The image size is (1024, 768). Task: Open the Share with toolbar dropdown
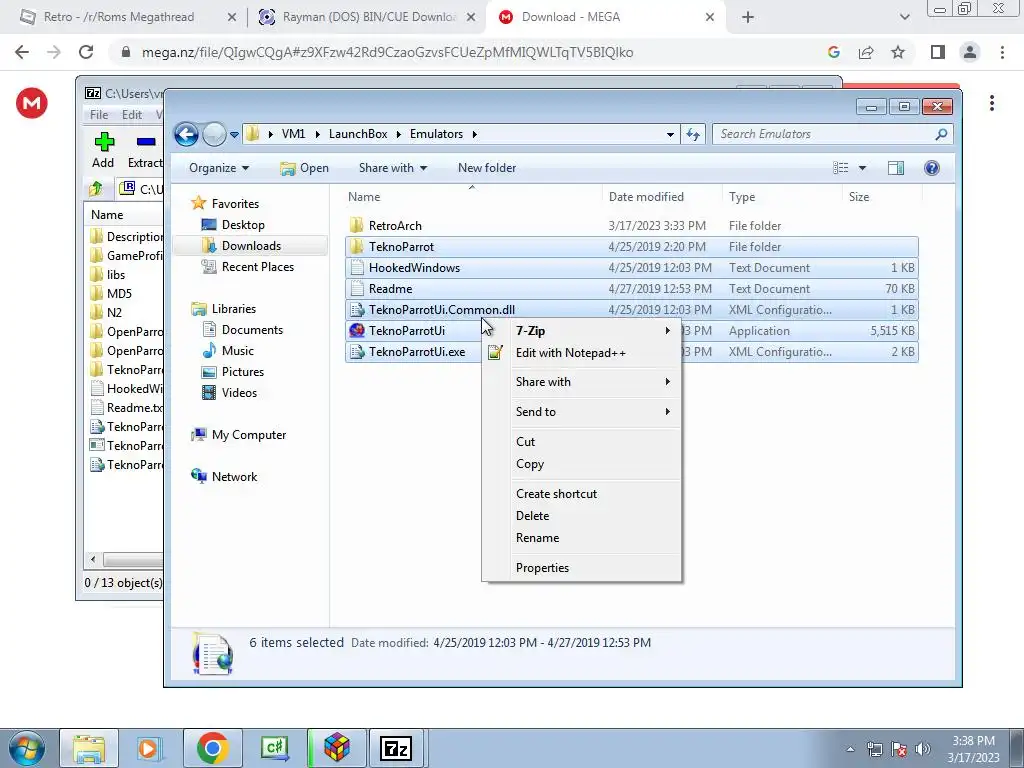pyautogui.click(x=392, y=168)
